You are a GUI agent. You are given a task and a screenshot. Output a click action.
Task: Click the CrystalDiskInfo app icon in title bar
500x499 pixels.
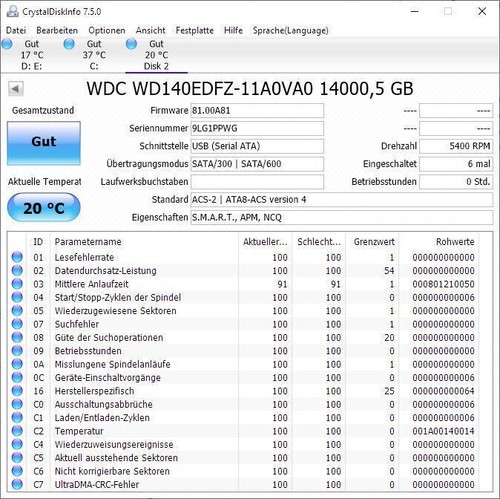(x=13, y=12)
